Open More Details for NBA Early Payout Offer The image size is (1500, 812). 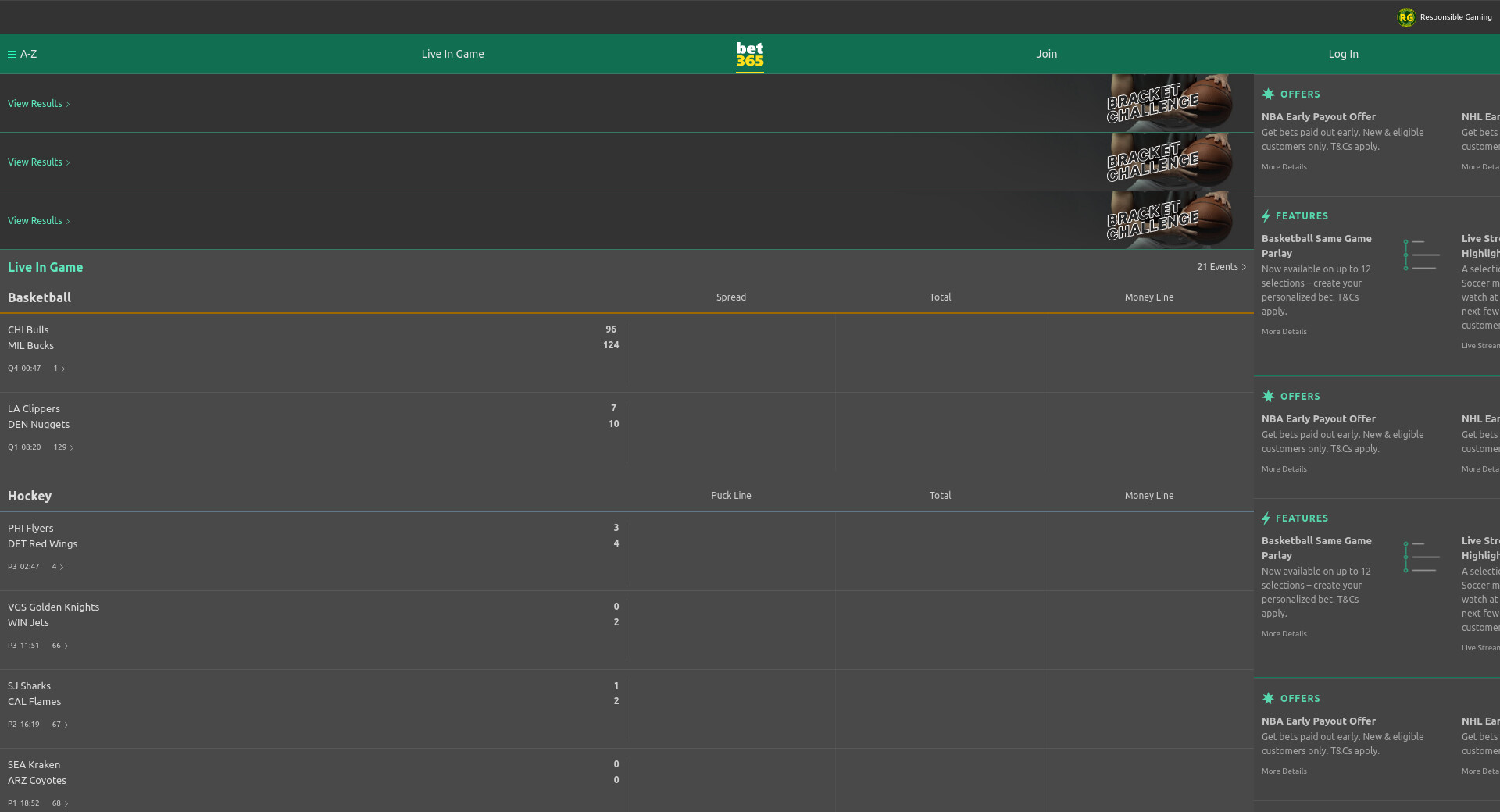1284,167
